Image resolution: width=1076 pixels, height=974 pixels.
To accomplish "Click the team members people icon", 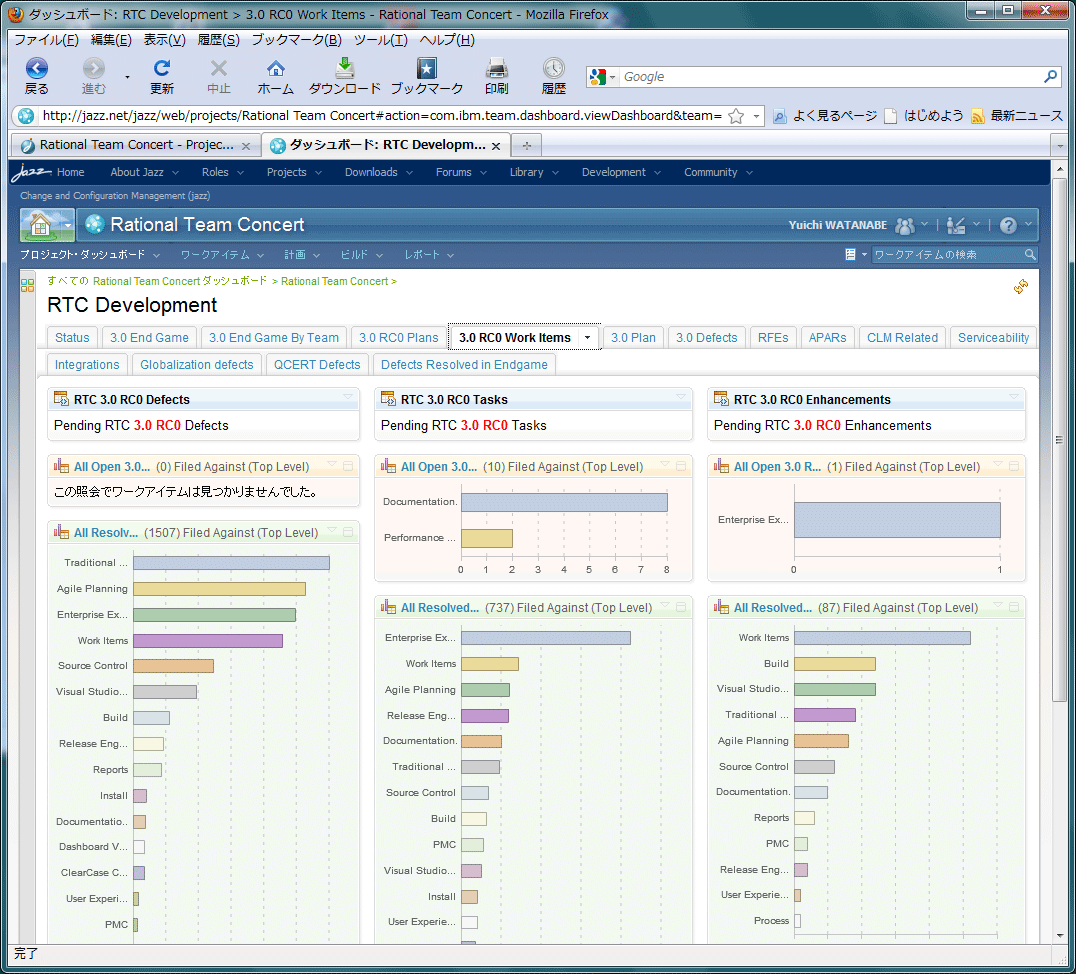I will (x=905, y=225).
